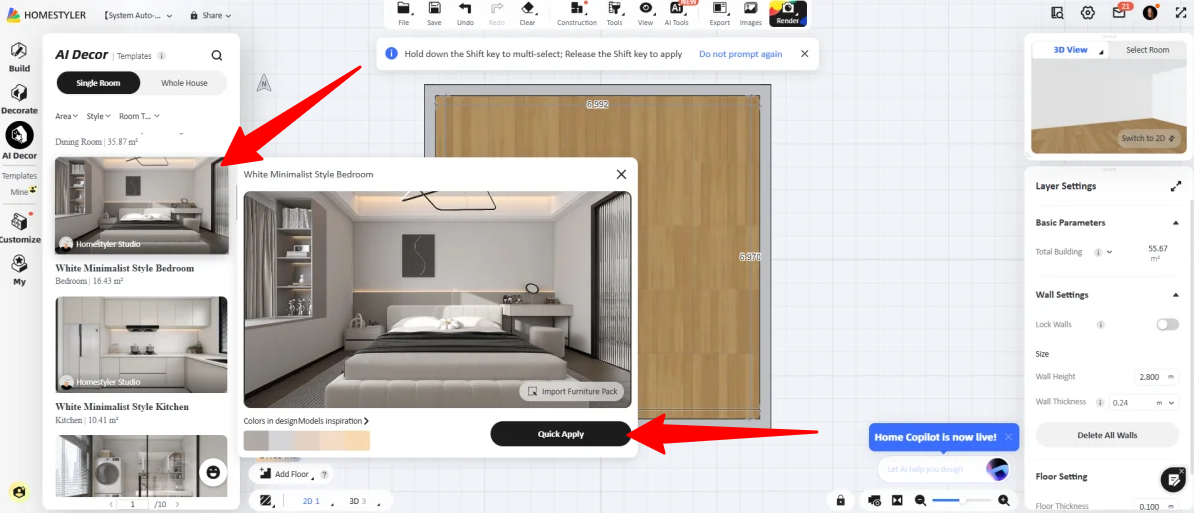The image size is (1194, 513).
Task: Open the Export toolbar icon
Action: click(x=720, y=8)
